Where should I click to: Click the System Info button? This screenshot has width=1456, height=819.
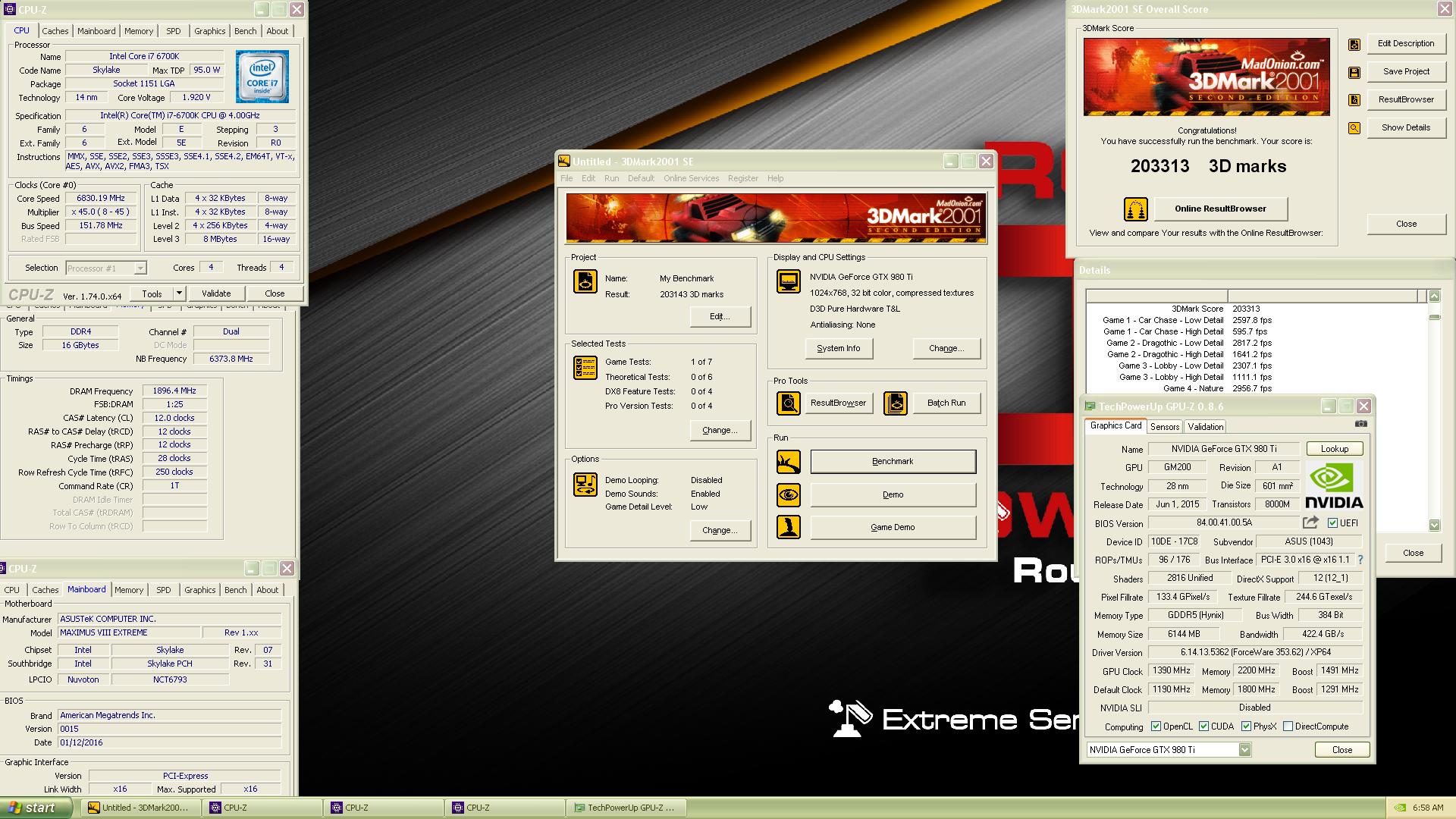coord(838,349)
